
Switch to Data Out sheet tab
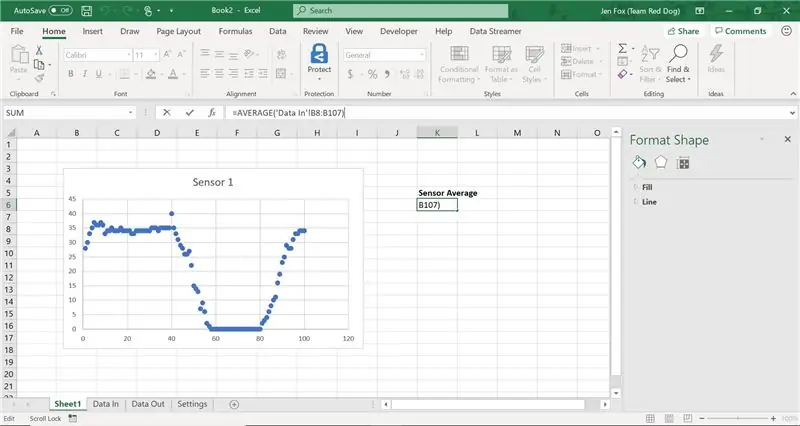click(x=148, y=404)
